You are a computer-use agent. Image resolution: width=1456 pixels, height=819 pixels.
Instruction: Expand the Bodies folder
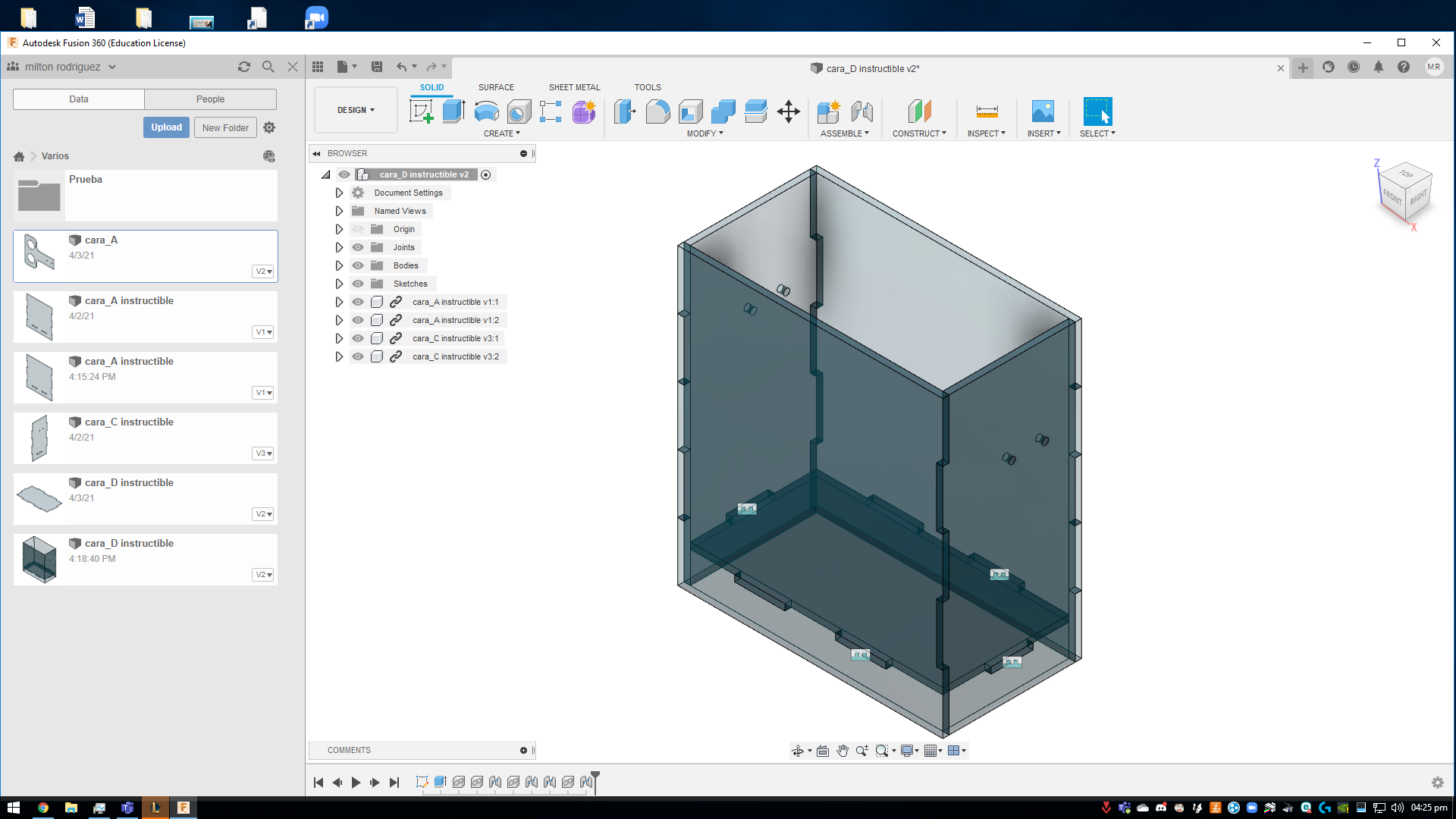click(339, 265)
